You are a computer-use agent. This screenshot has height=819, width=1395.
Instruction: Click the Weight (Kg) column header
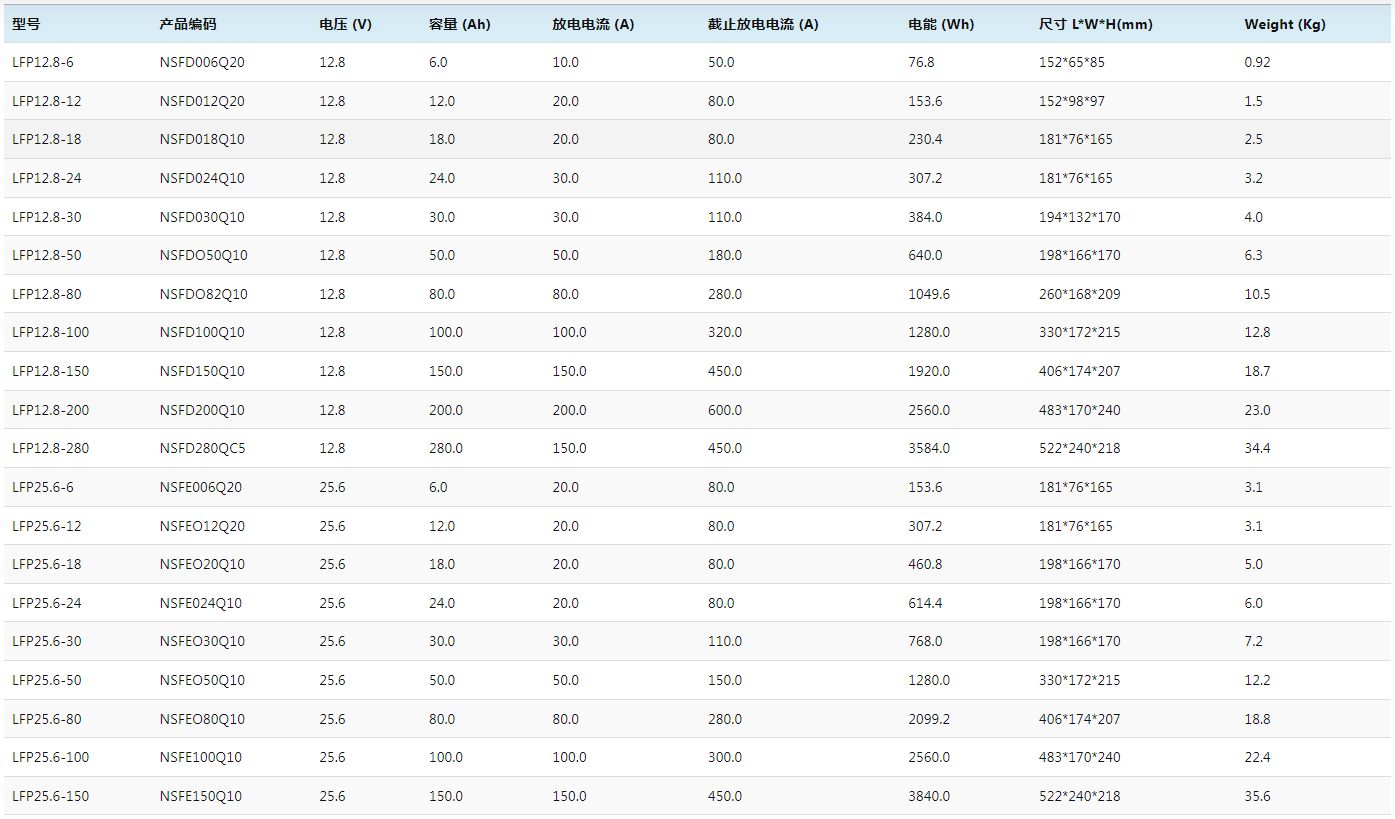point(1284,24)
